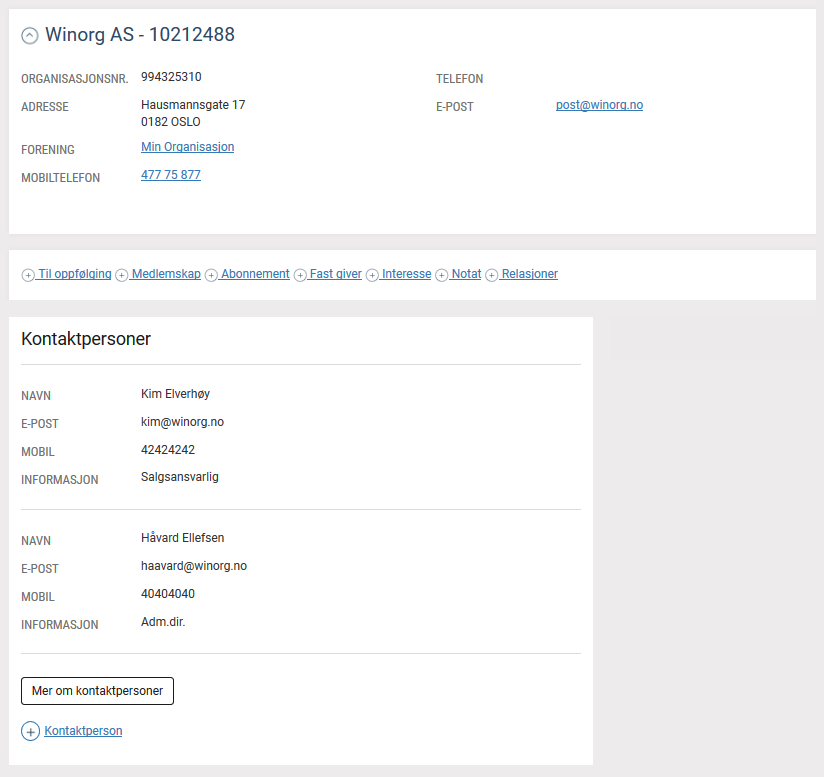
Task: Click the plus icon before Til oppfølging
Action: click(28, 275)
